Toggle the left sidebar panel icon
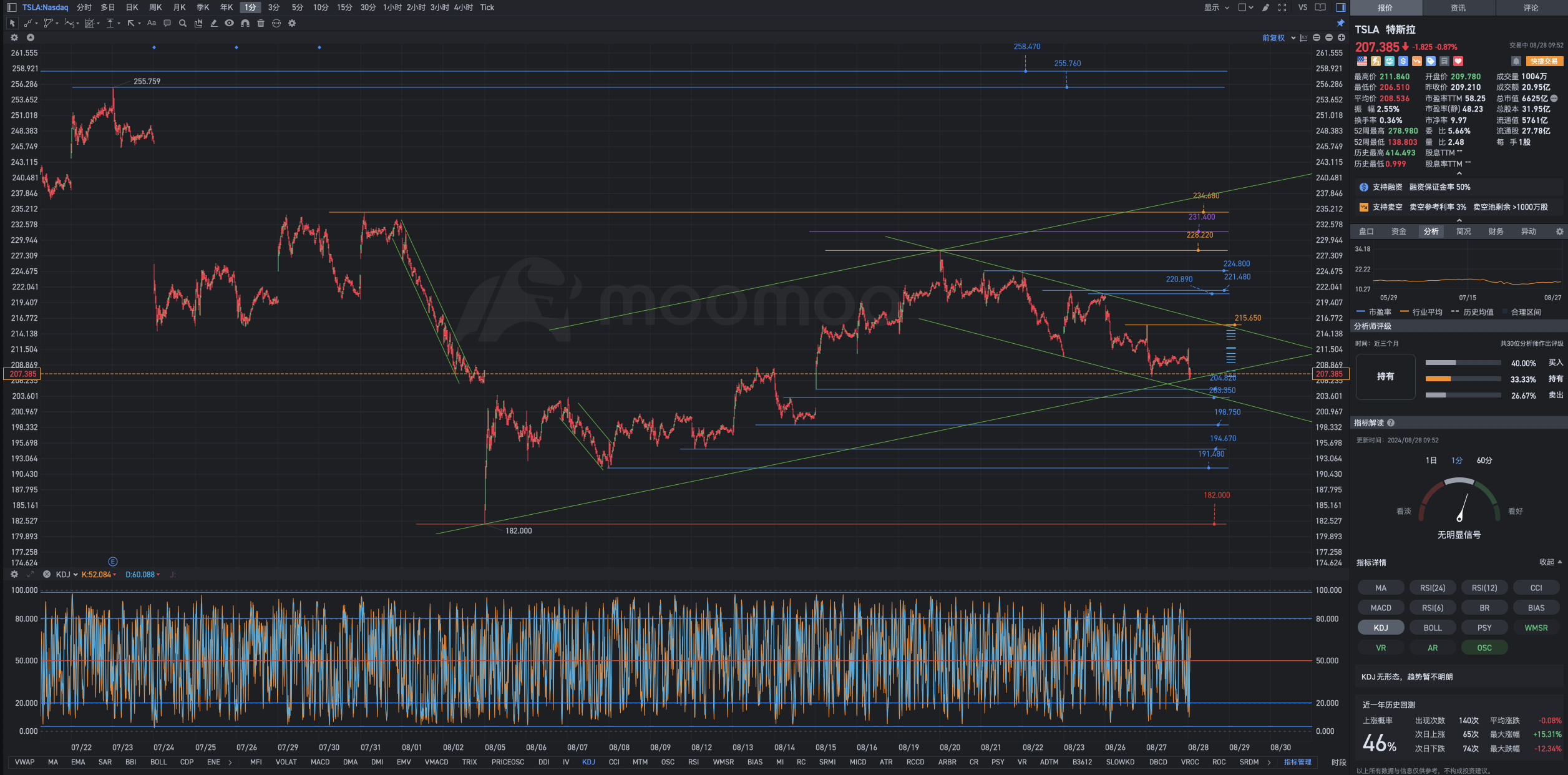Screen dimensions: 1568x775 coord(12,7)
